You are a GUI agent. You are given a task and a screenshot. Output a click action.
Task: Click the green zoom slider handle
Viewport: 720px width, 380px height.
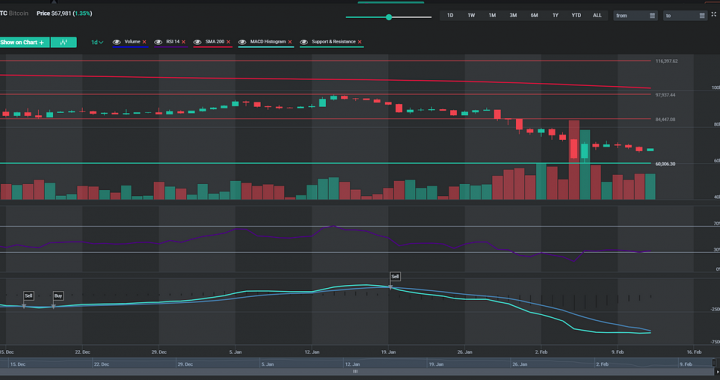click(x=389, y=17)
